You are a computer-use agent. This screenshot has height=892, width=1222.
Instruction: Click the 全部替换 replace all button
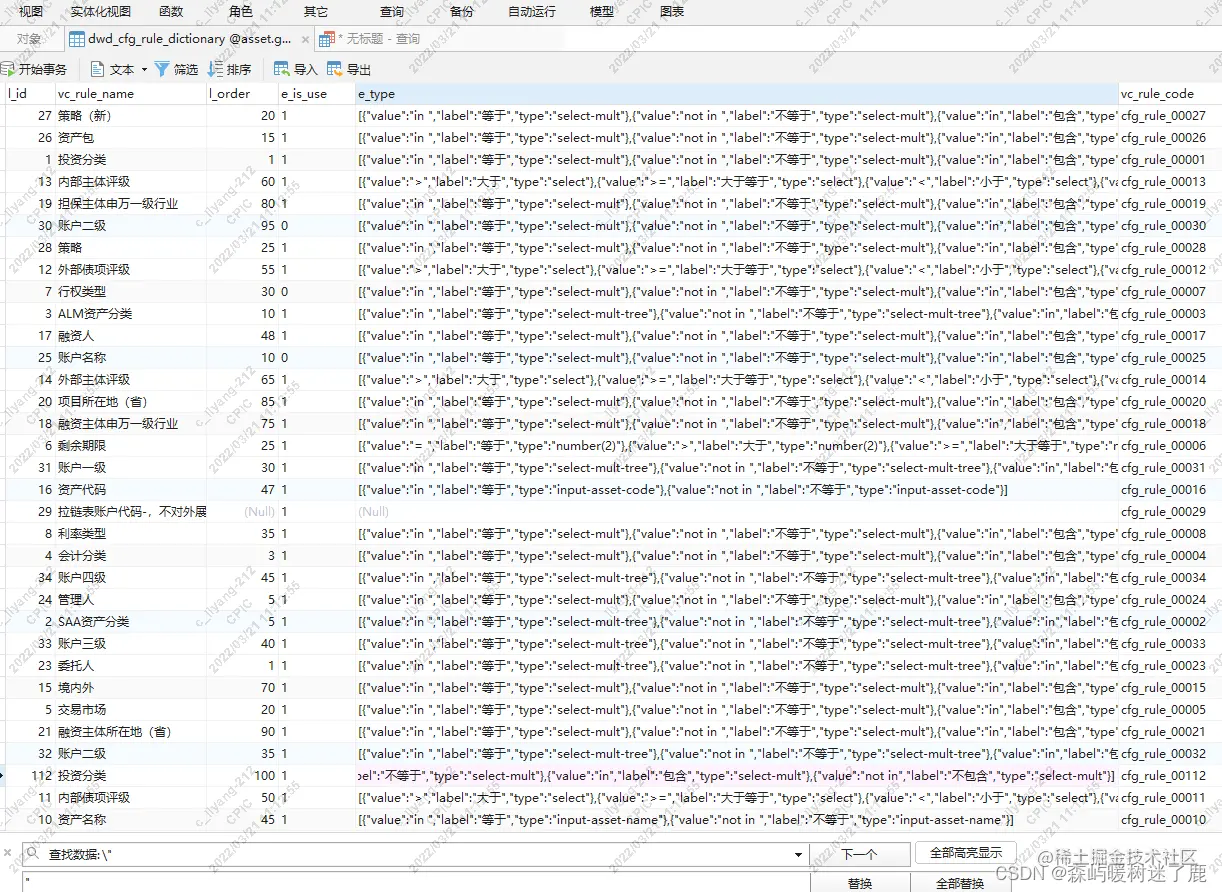tap(960, 883)
